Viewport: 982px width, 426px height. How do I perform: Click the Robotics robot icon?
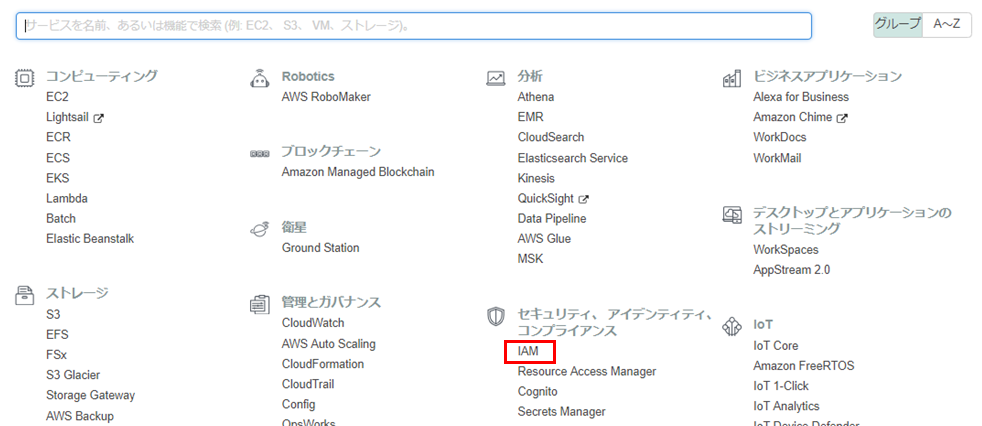pyautogui.click(x=259, y=78)
